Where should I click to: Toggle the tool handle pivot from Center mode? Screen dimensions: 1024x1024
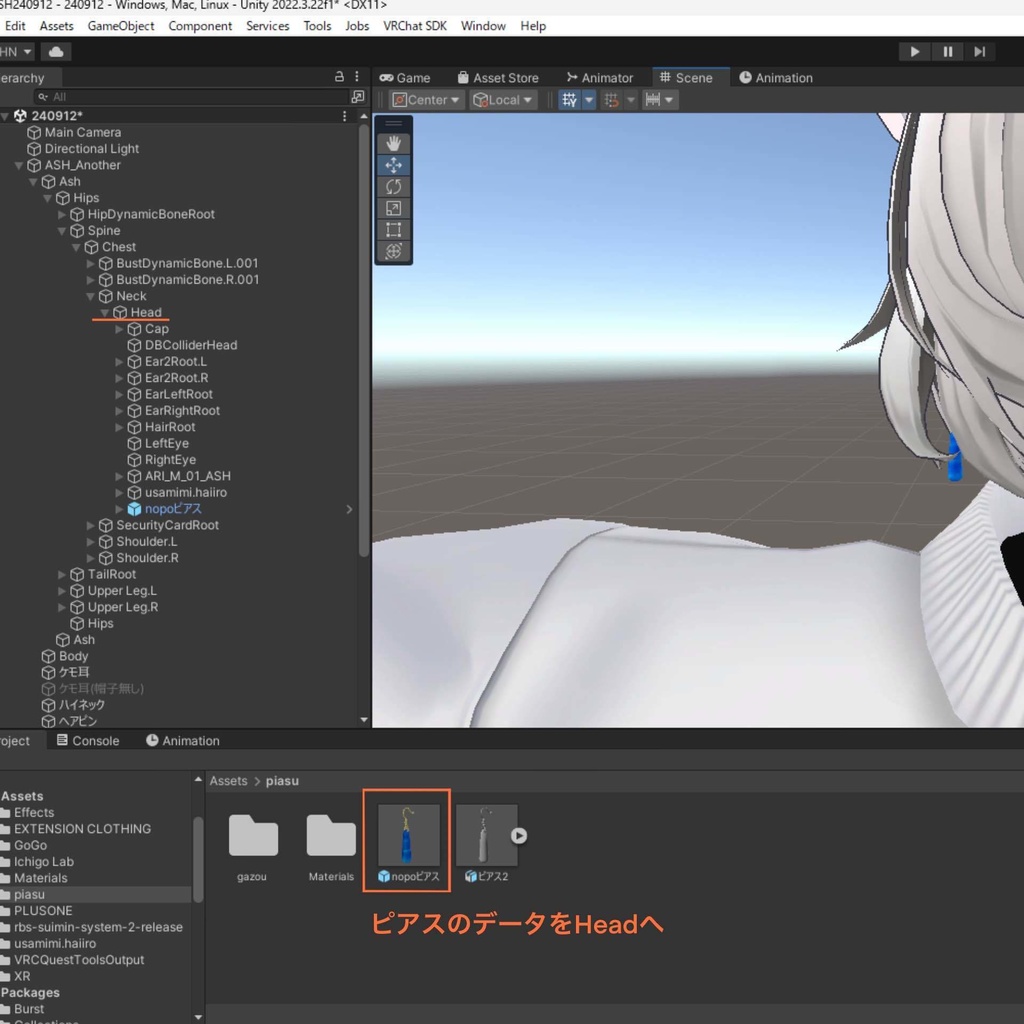(425, 99)
